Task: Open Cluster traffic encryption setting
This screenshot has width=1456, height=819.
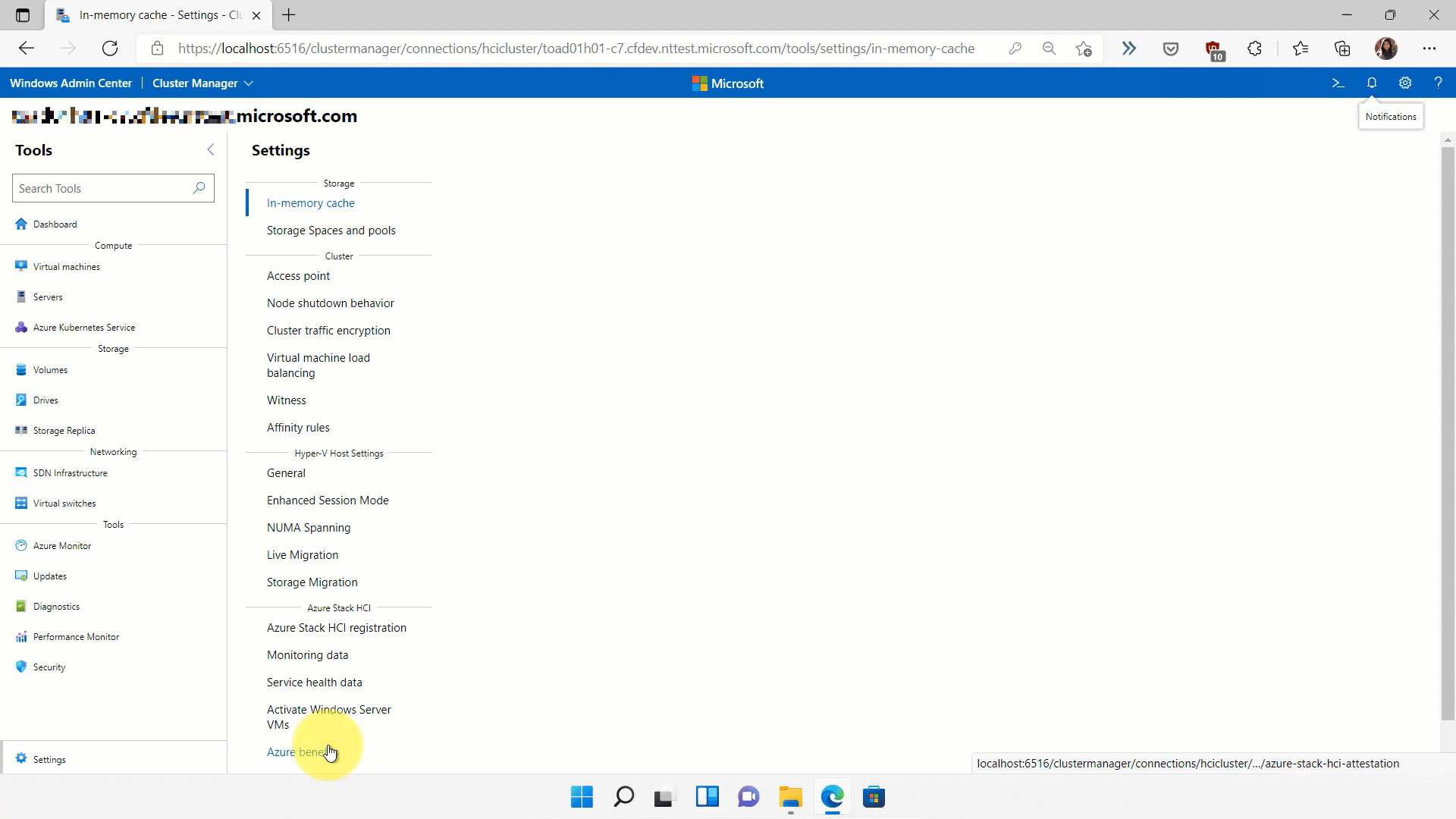Action: (x=328, y=330)
